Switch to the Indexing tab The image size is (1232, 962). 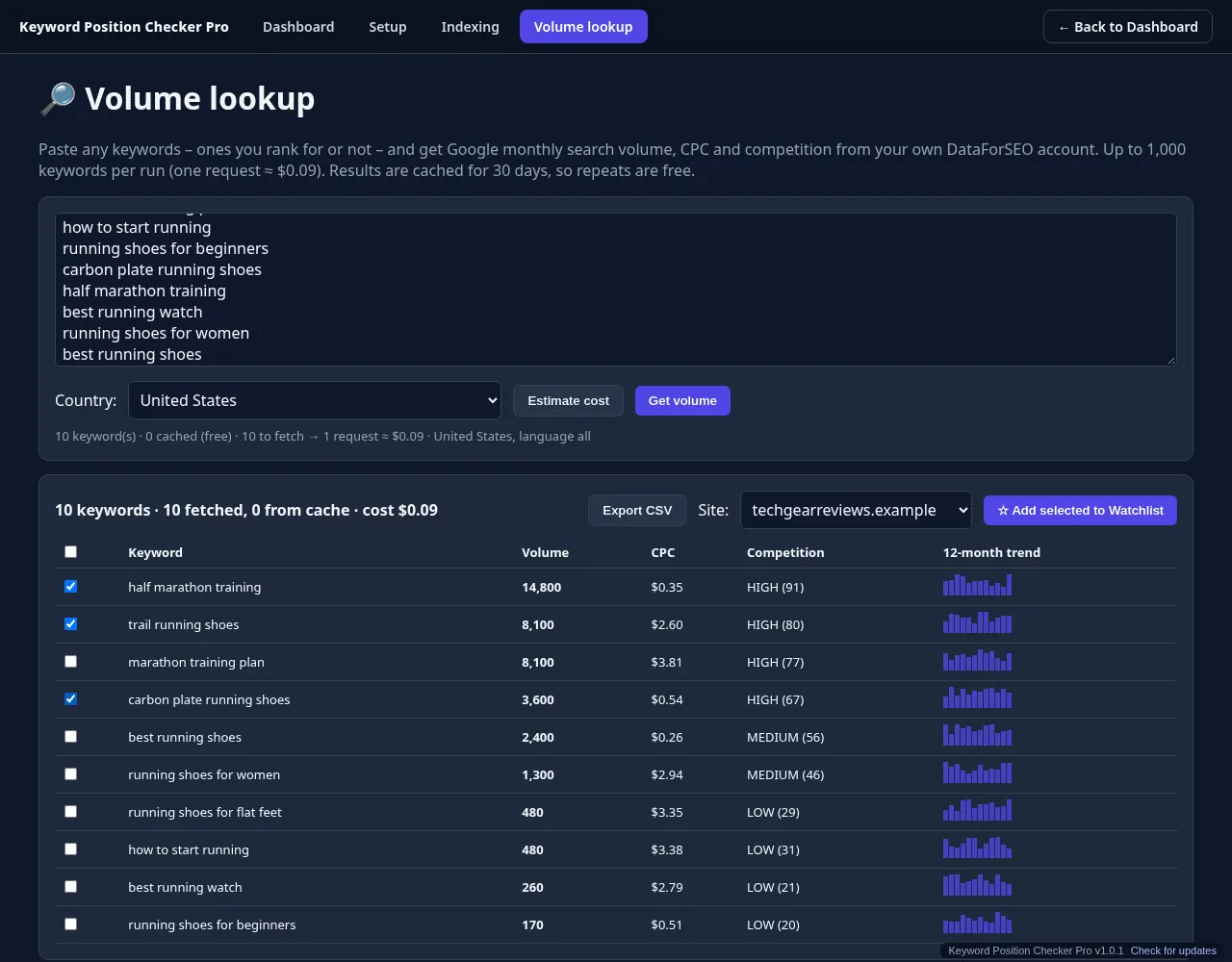tap(470, 27)
